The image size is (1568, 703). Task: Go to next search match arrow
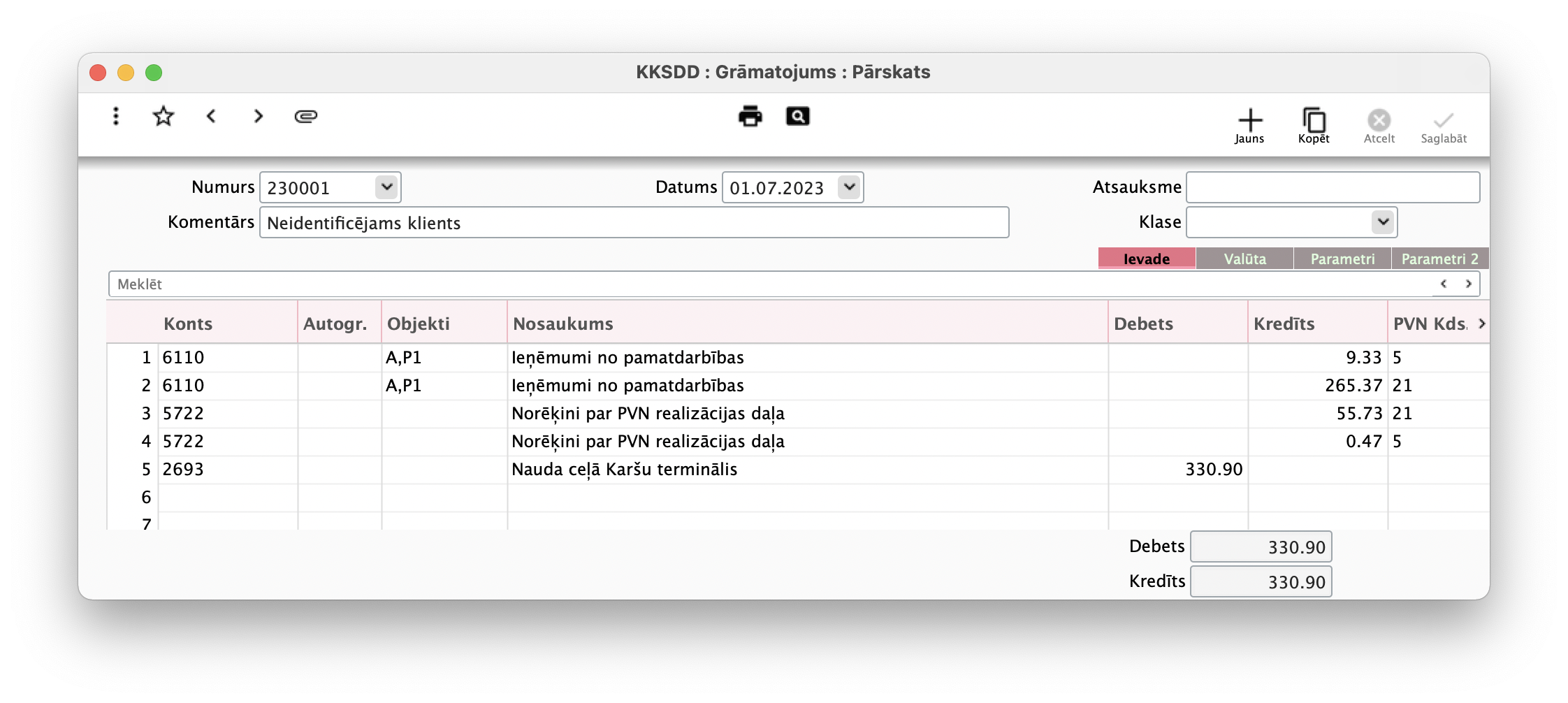[1469, 284]
